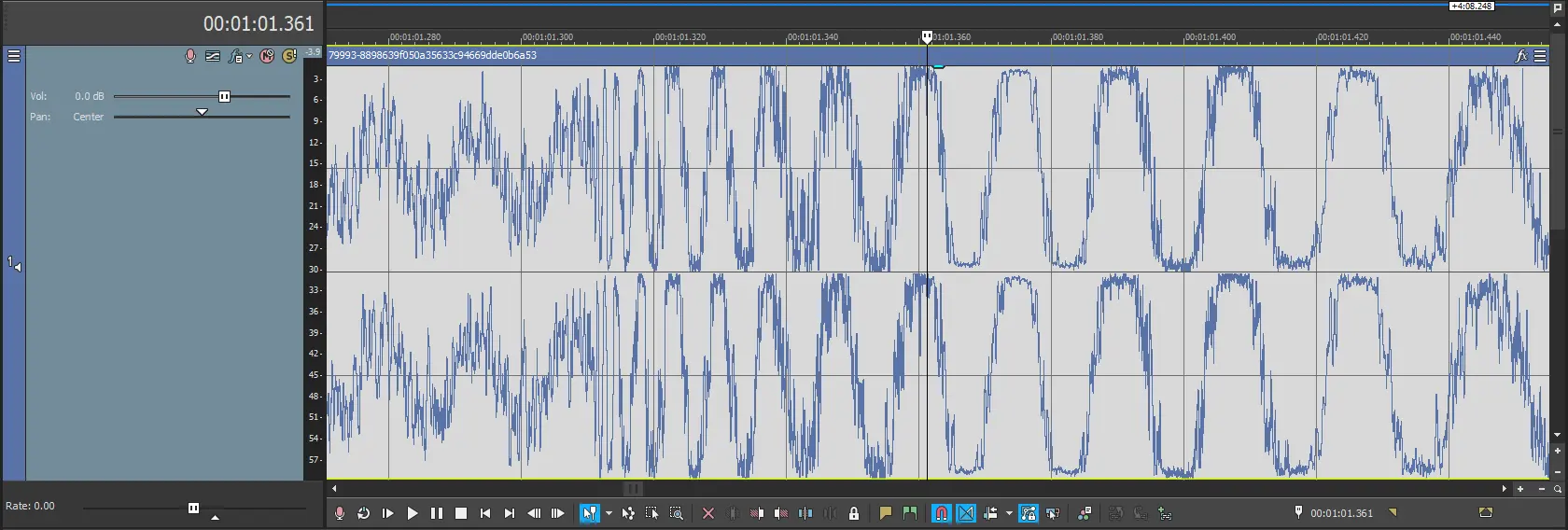The height and width of the screenshot is (530, 1568).
Task: Click the selection length icon at far right
Action: click(1486, 512)
